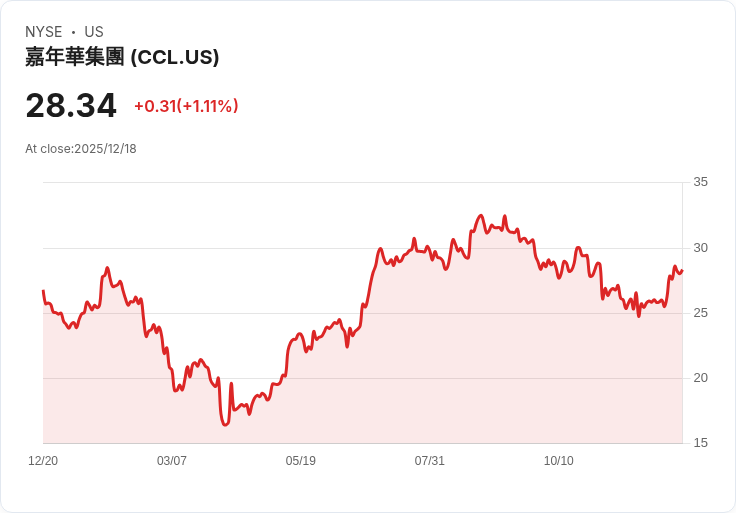Click the 20 price label on y-axis
736x513 pixels.
pyautogui.click(x=700, y=378)
